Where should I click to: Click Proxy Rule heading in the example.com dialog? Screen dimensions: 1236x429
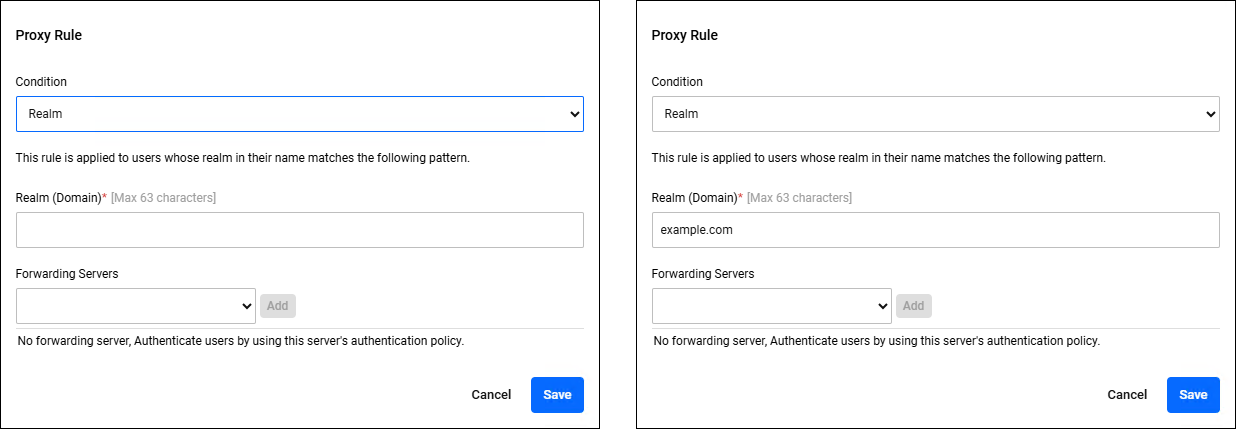click(685, 35)
